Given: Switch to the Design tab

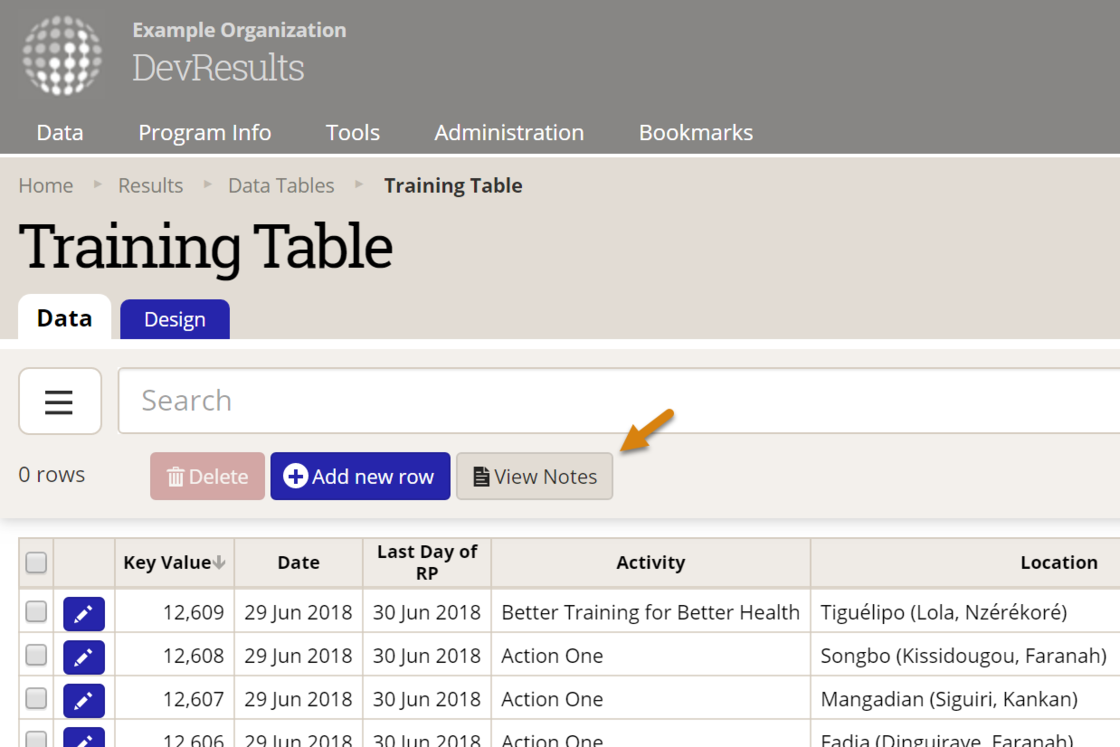Looking at the screenshot, I should coord(175,320).
